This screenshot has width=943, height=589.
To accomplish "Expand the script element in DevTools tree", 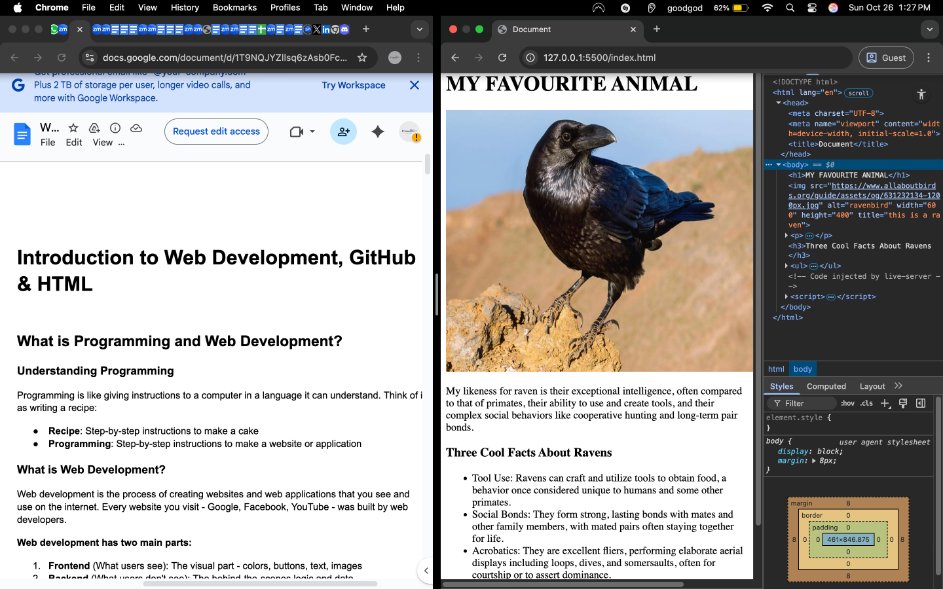I will tap(787, 297).
